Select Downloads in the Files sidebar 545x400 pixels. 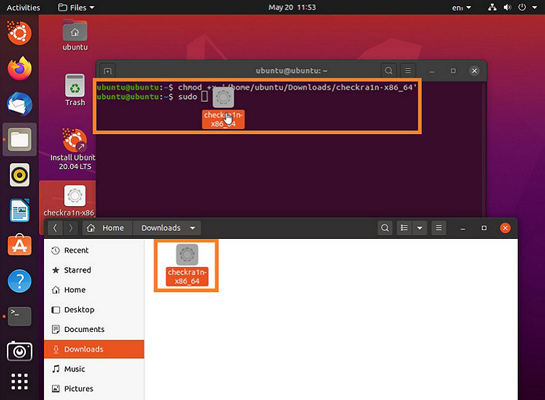(94, 349)
